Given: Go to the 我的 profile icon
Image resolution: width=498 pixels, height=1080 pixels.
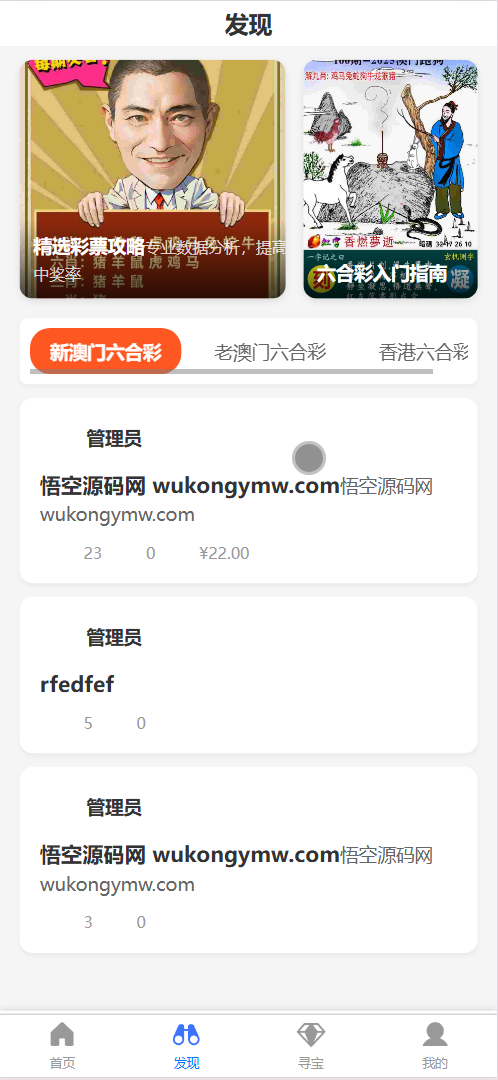Looking at the screenshot, I should (x=435, y=1034).
